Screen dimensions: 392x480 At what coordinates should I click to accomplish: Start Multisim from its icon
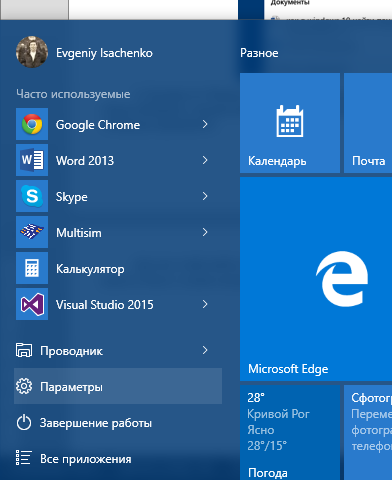(x=32, y=232)
